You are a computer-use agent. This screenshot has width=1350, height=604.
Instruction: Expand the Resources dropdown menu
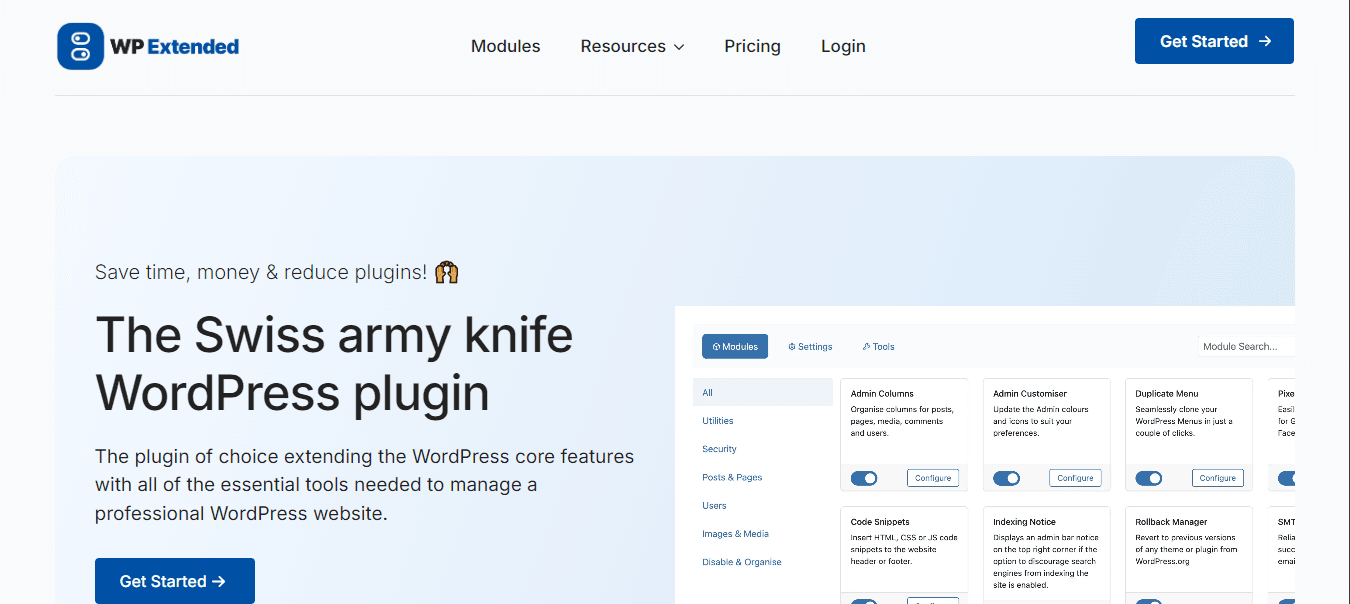pyautogui.click(x=632, y=46)
